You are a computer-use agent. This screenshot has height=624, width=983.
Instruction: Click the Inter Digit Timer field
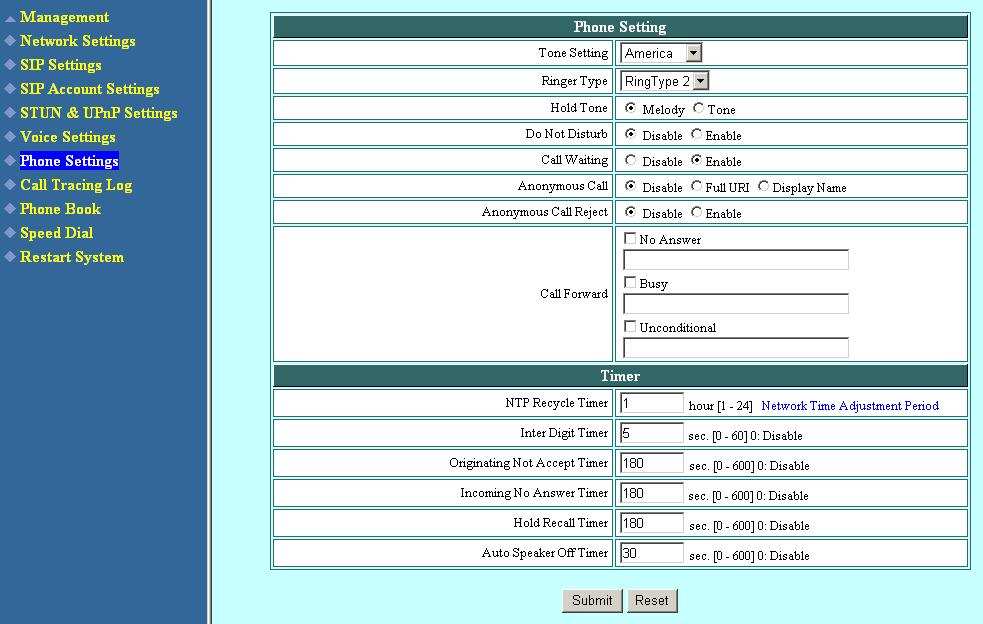(652, 433)
